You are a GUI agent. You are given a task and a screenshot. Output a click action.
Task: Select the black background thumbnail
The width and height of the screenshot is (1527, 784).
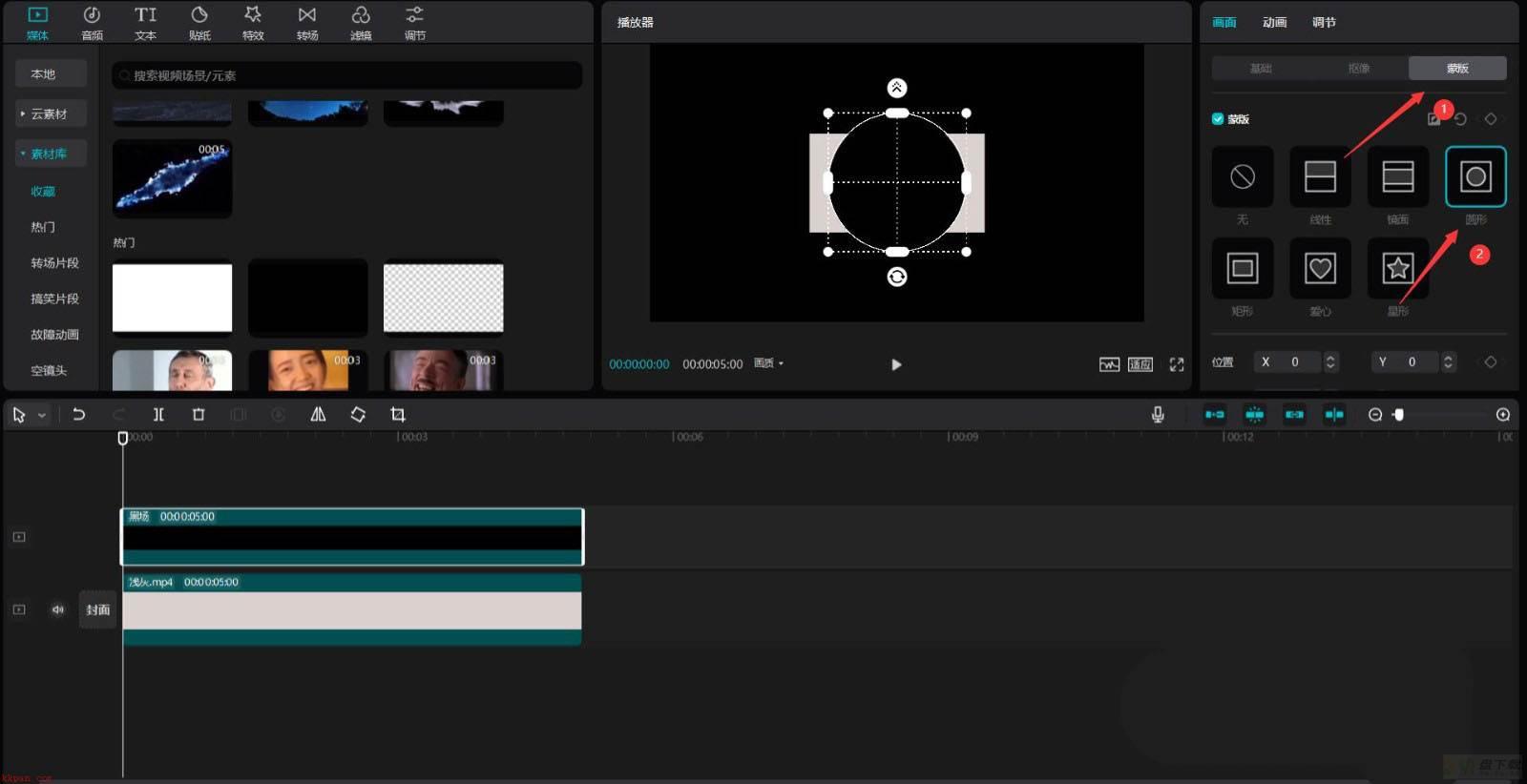(x=307, y=299)
